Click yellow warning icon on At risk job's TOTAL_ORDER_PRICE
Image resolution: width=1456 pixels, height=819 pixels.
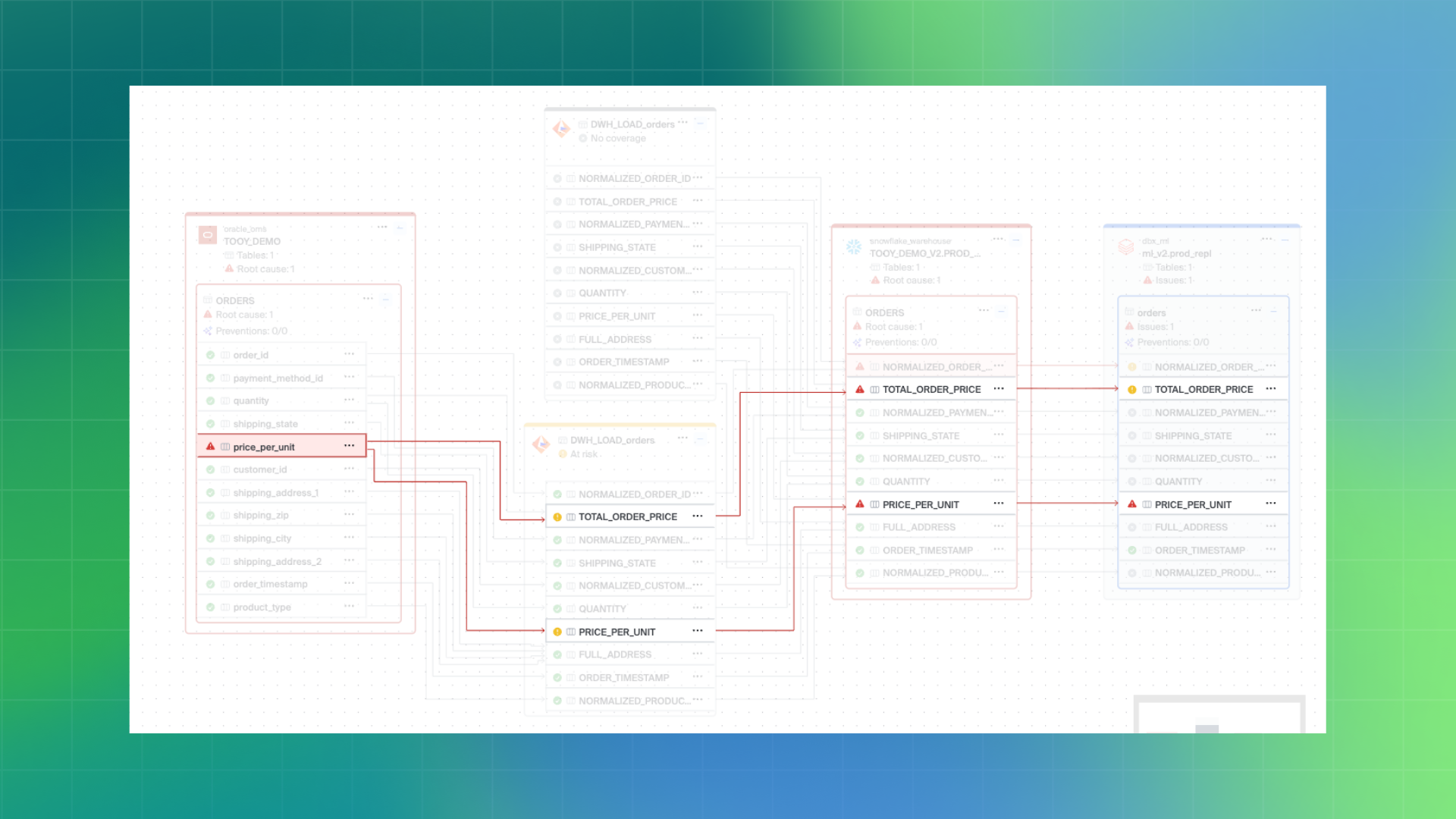(557, 517)
